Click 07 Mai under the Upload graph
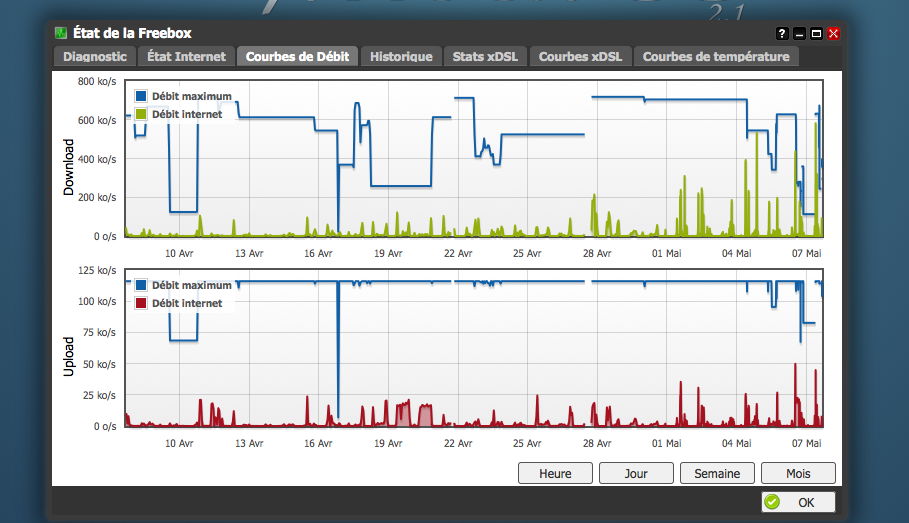 806,444
